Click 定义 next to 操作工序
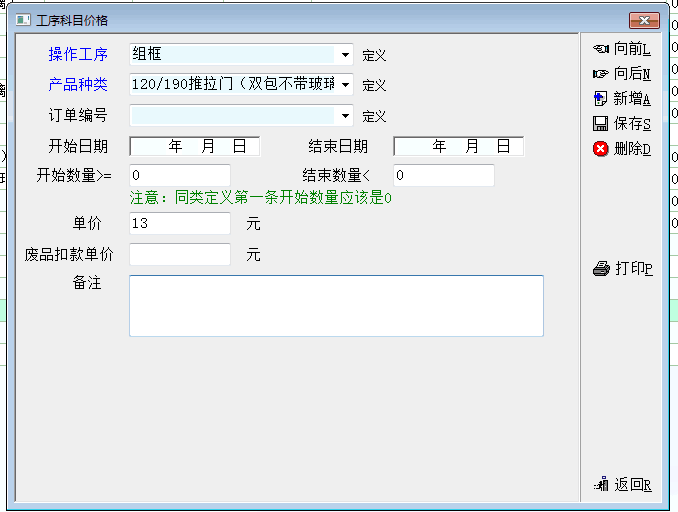Viewport: 678px width, 512px height. click(x=374, y=55)
